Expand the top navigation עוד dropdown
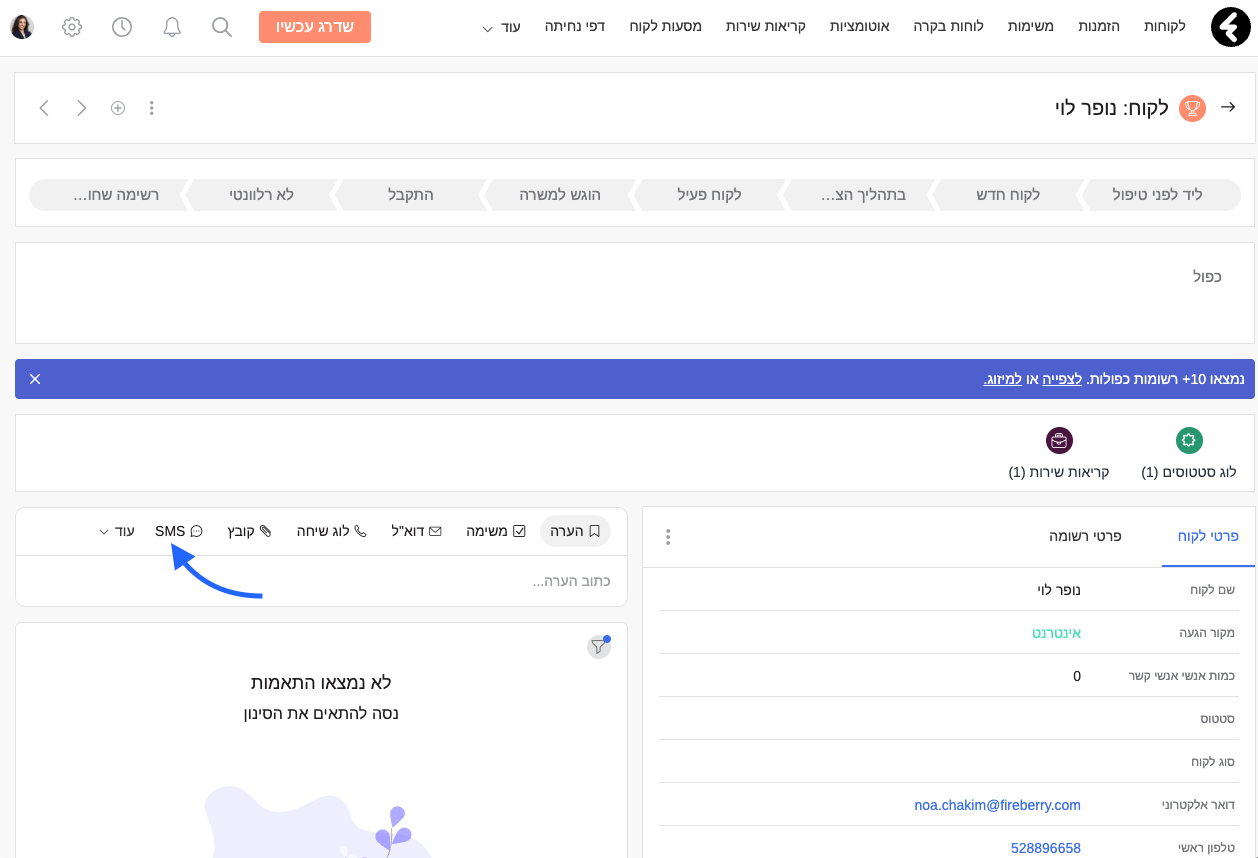The image size is (1258, 858). [502, 27]
